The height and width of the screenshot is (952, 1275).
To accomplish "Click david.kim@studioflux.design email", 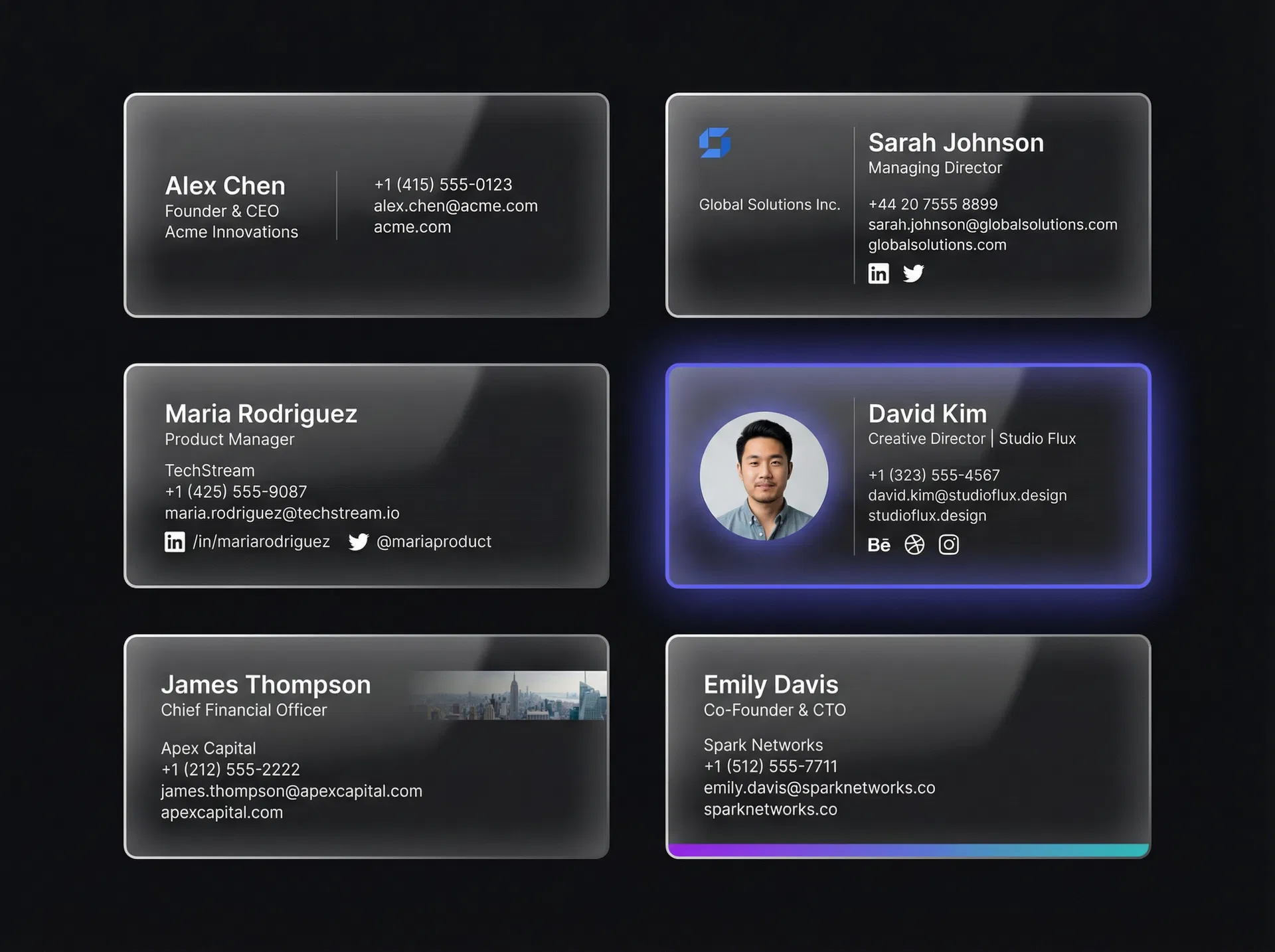I will (967, 495).
